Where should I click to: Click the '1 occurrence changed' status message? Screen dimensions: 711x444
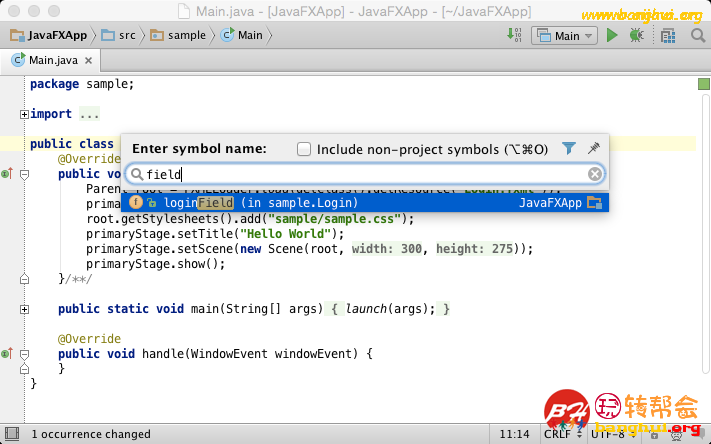pyautogui.click(x=91, y=434)
